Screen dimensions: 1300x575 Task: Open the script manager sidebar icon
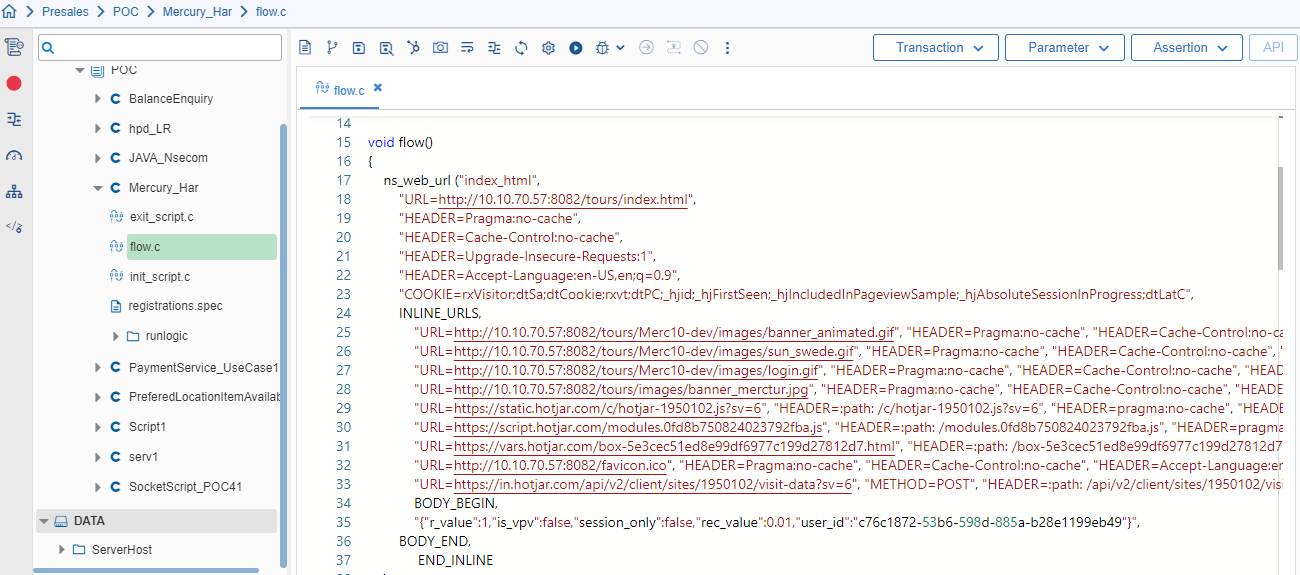14,47
